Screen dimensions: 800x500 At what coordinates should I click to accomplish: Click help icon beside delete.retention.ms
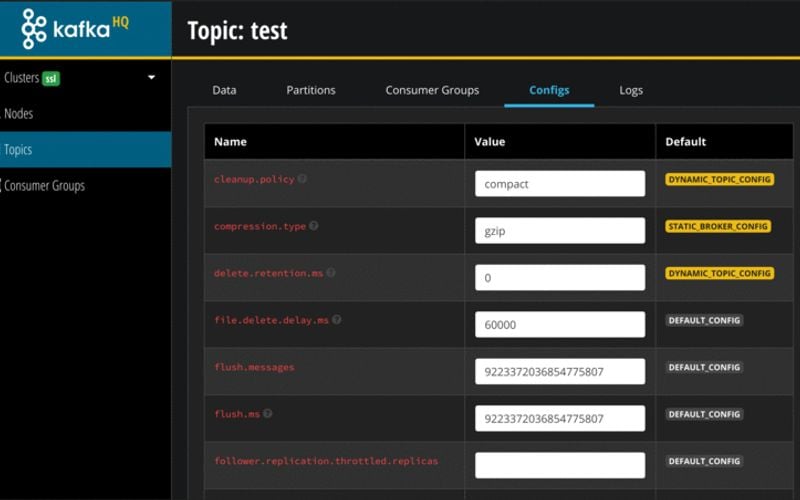[x=331, y=272]
